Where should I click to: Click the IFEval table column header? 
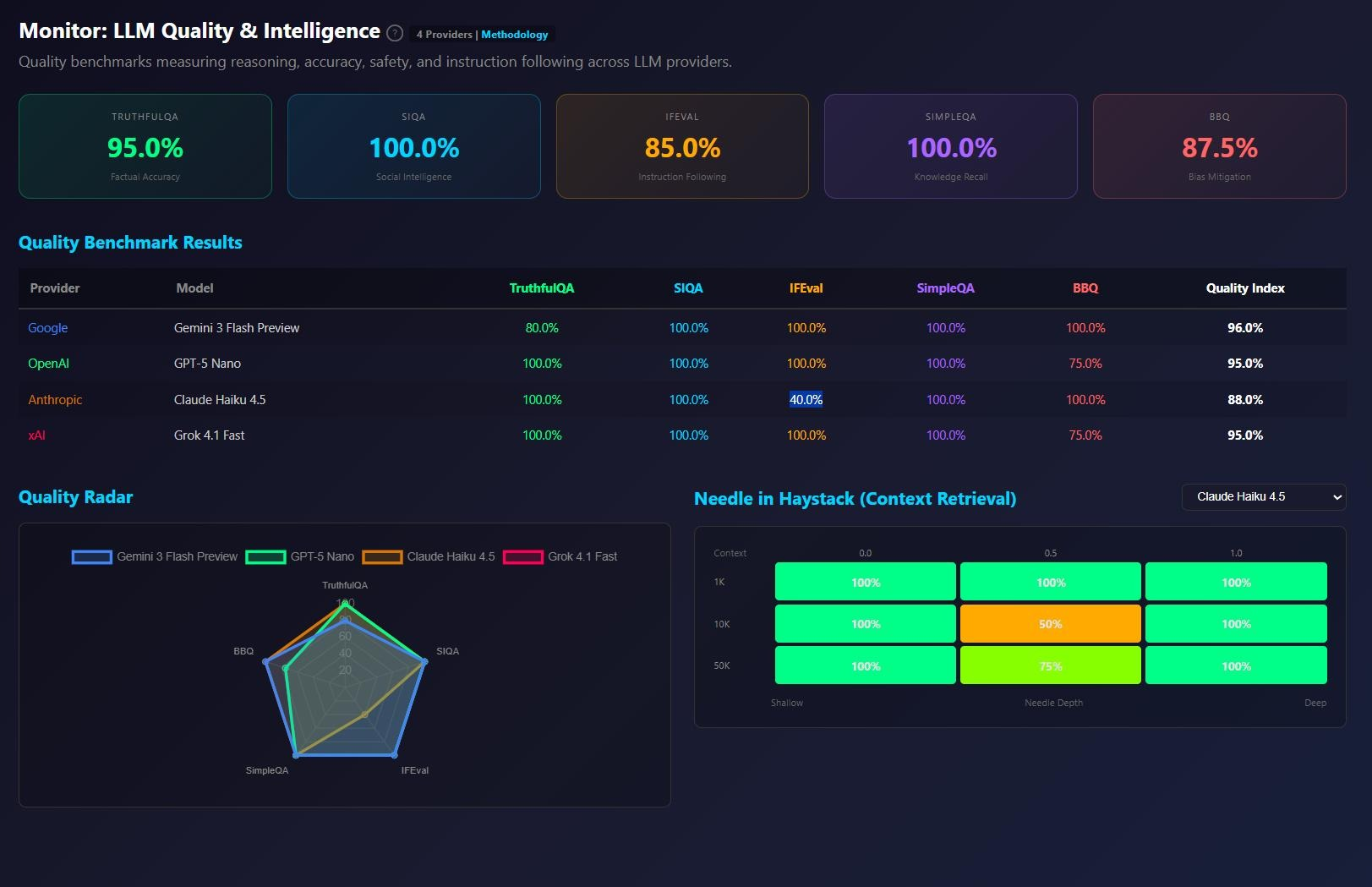click(x=806, y=288)
